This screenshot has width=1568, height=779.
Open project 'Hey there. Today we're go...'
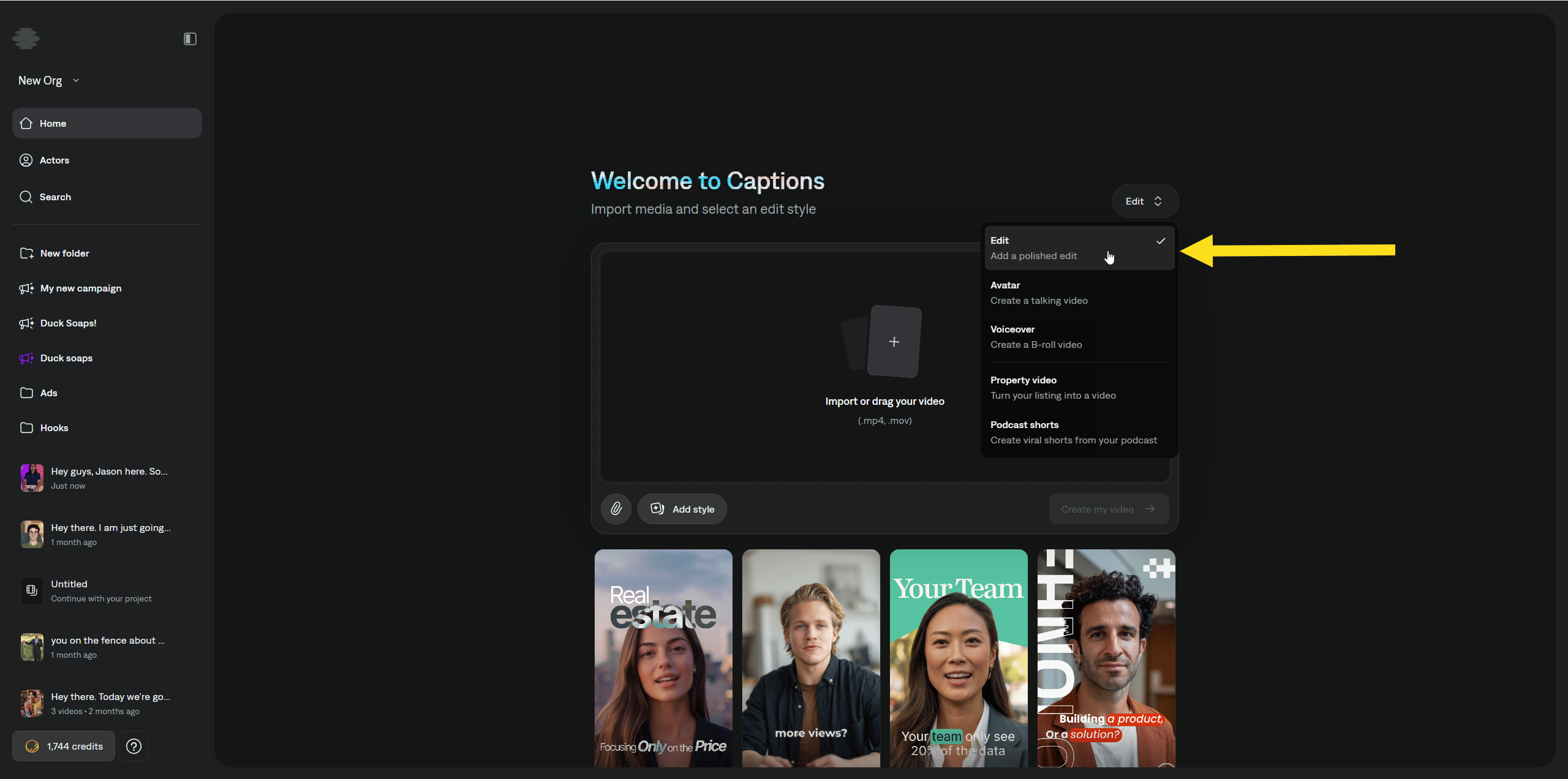click(107, 703)
